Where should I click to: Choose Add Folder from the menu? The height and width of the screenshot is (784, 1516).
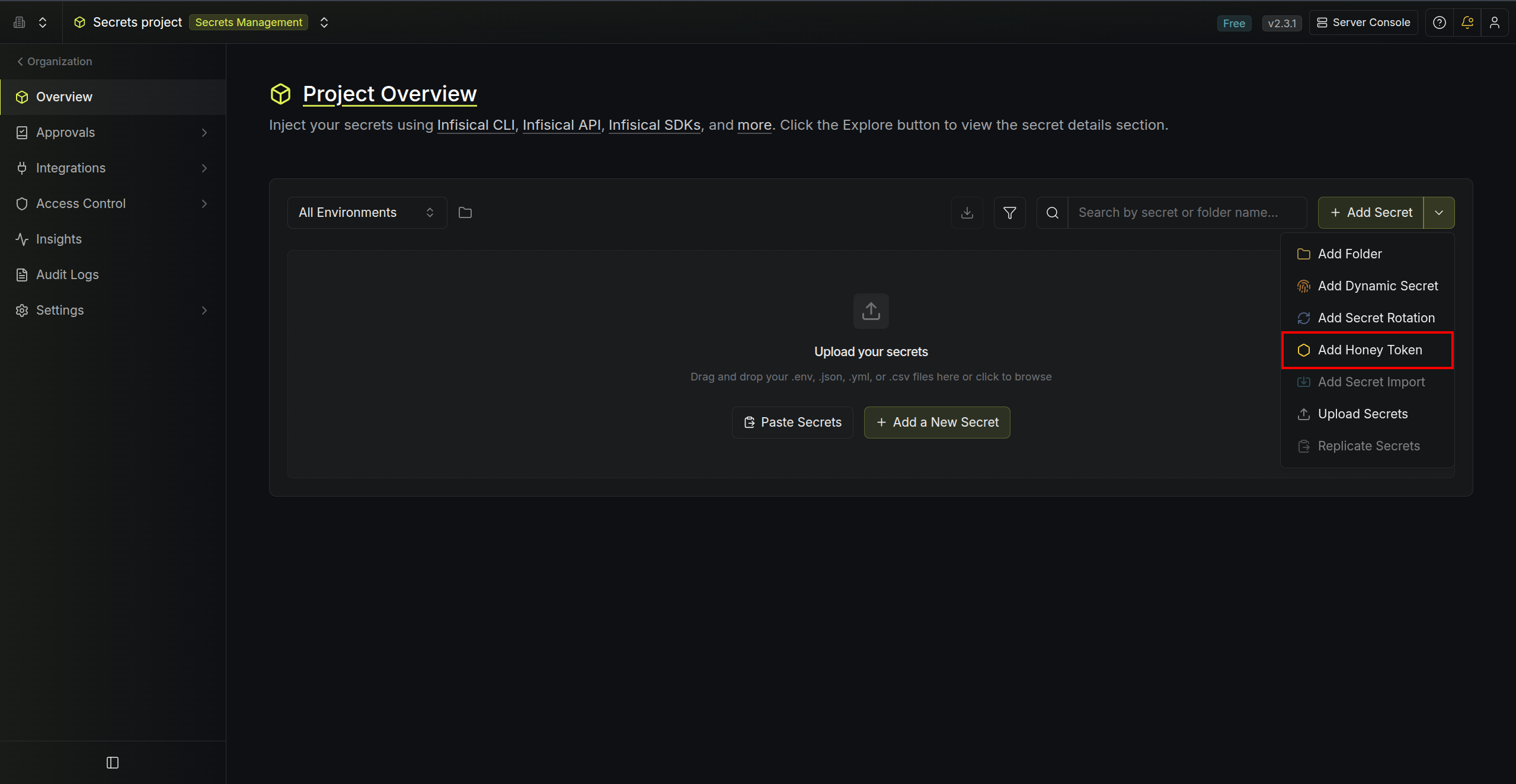point(1368,254)
